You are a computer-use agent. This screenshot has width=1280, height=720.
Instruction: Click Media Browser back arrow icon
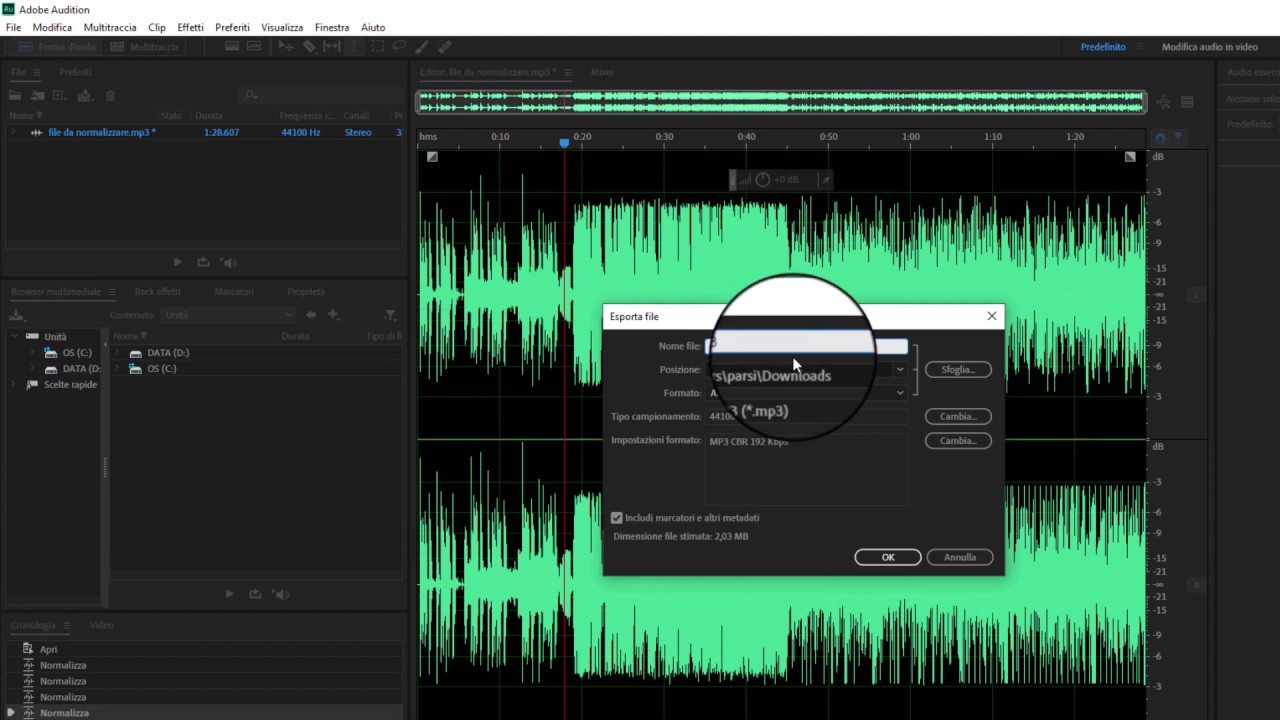[311, 315]
